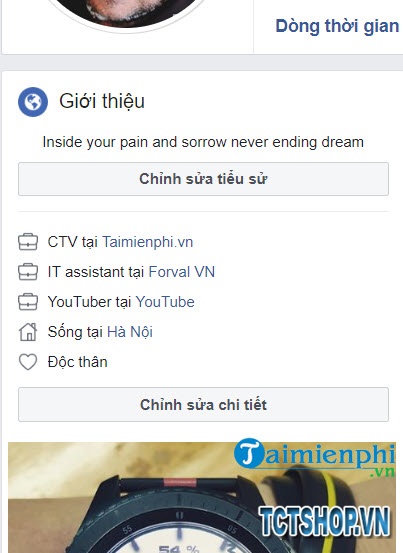Open the YouTube workplace link
403x553 pixels.
(165, 302)
